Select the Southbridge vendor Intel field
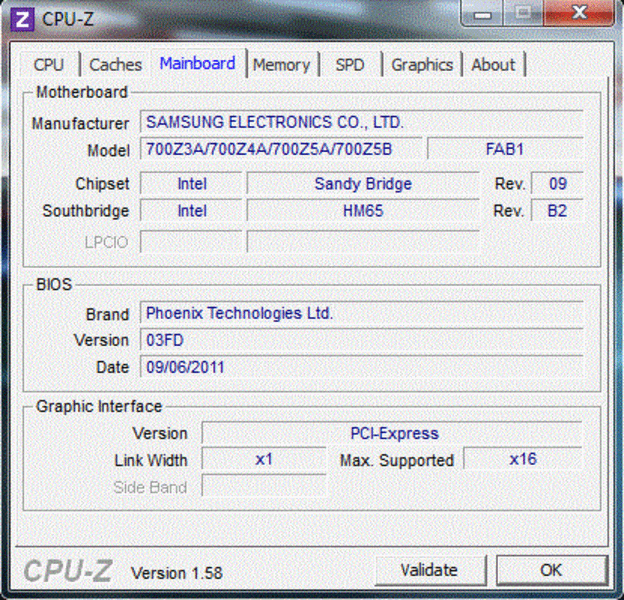The image size is (624, 600). (191, 210)
